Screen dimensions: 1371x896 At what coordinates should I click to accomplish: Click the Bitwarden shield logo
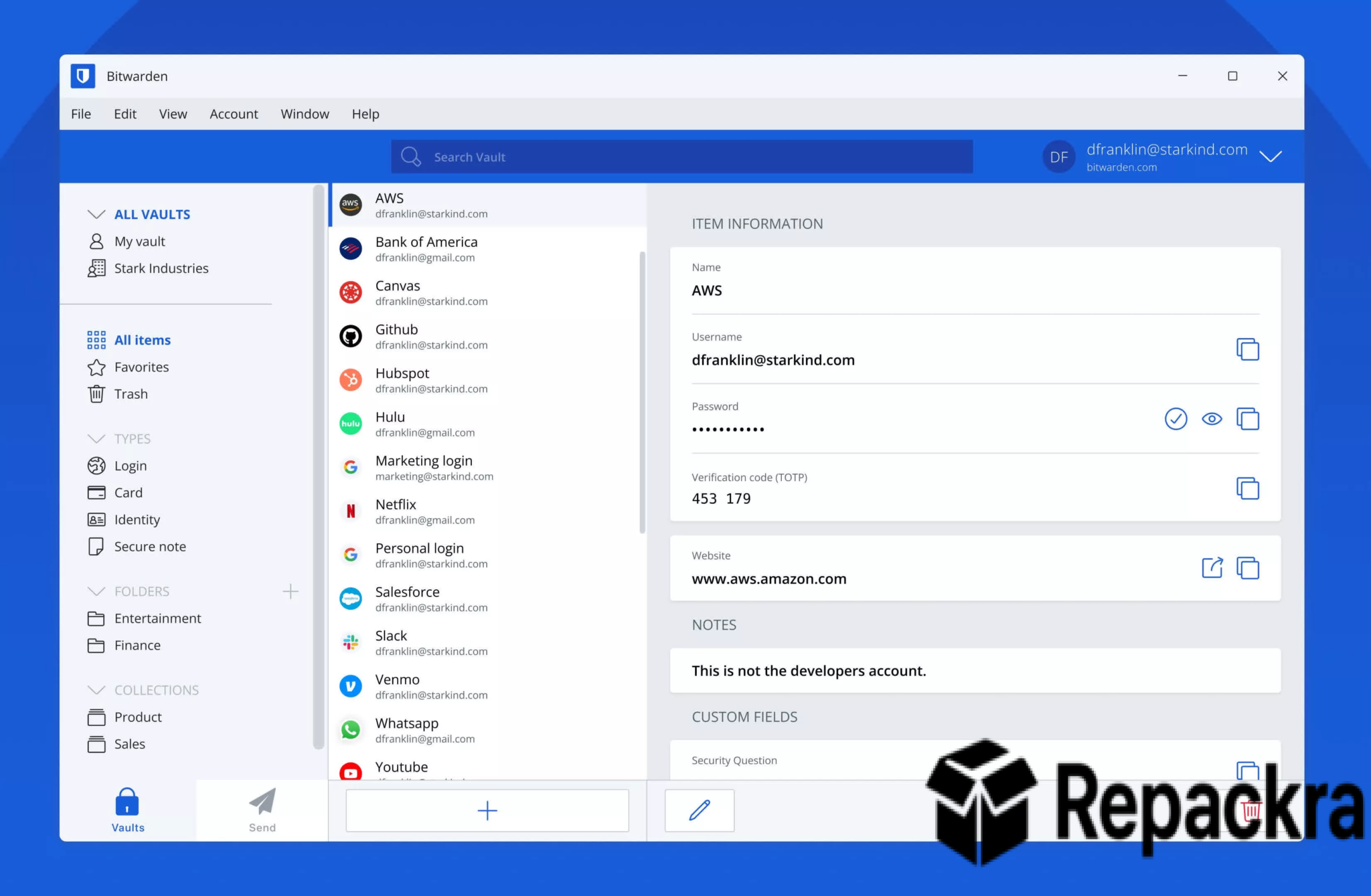click(83, 76)
